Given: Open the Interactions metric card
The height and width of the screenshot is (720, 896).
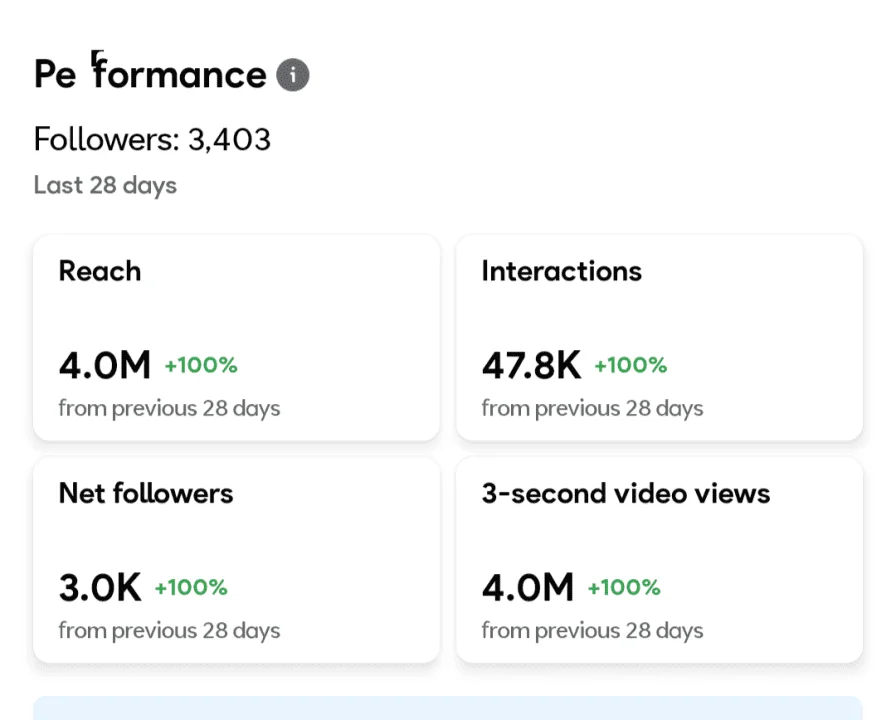Looking at the screenshot, I should pos(659,338).
